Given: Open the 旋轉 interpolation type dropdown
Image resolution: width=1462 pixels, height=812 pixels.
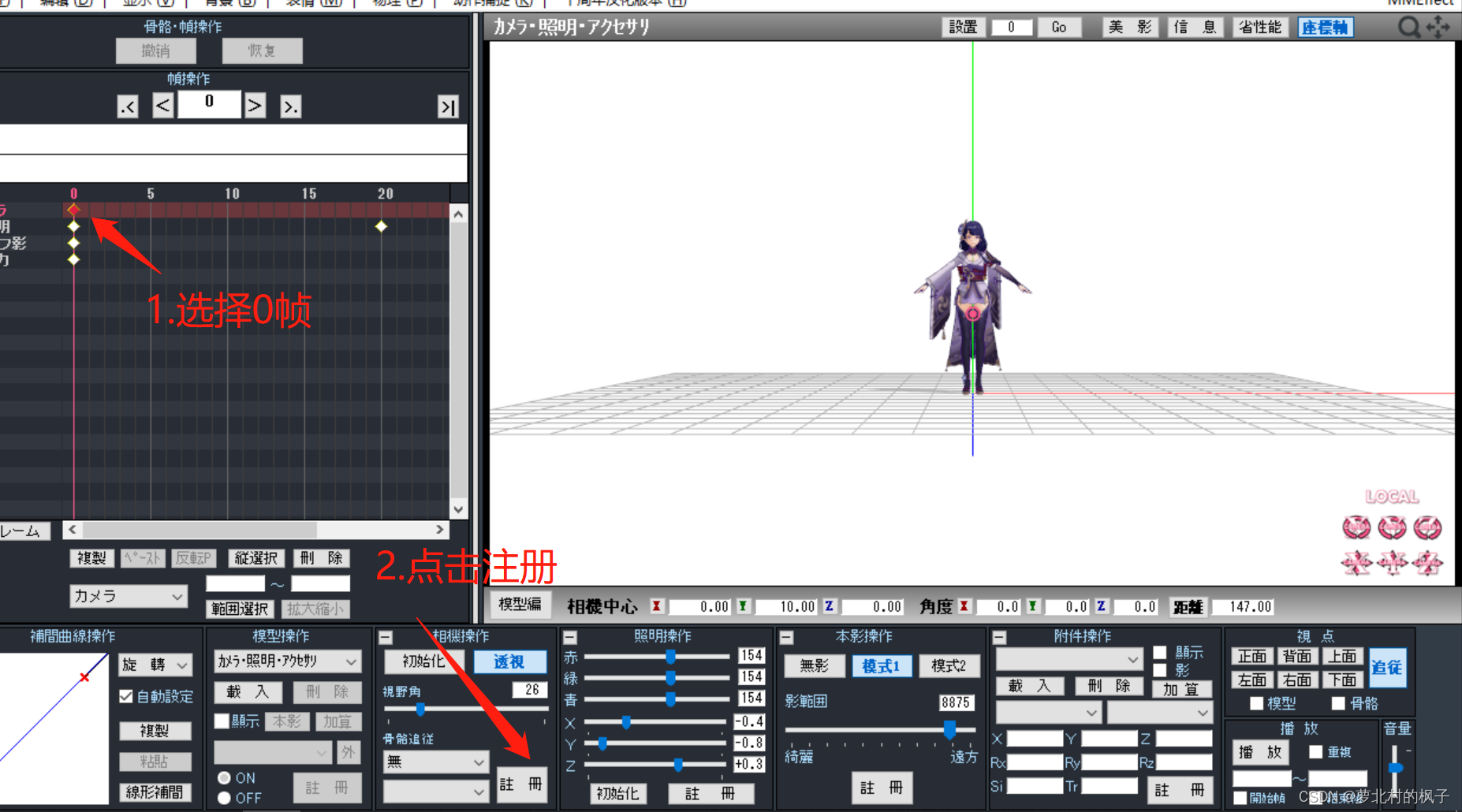Looking at the screenshot, I should coord(155,665).
